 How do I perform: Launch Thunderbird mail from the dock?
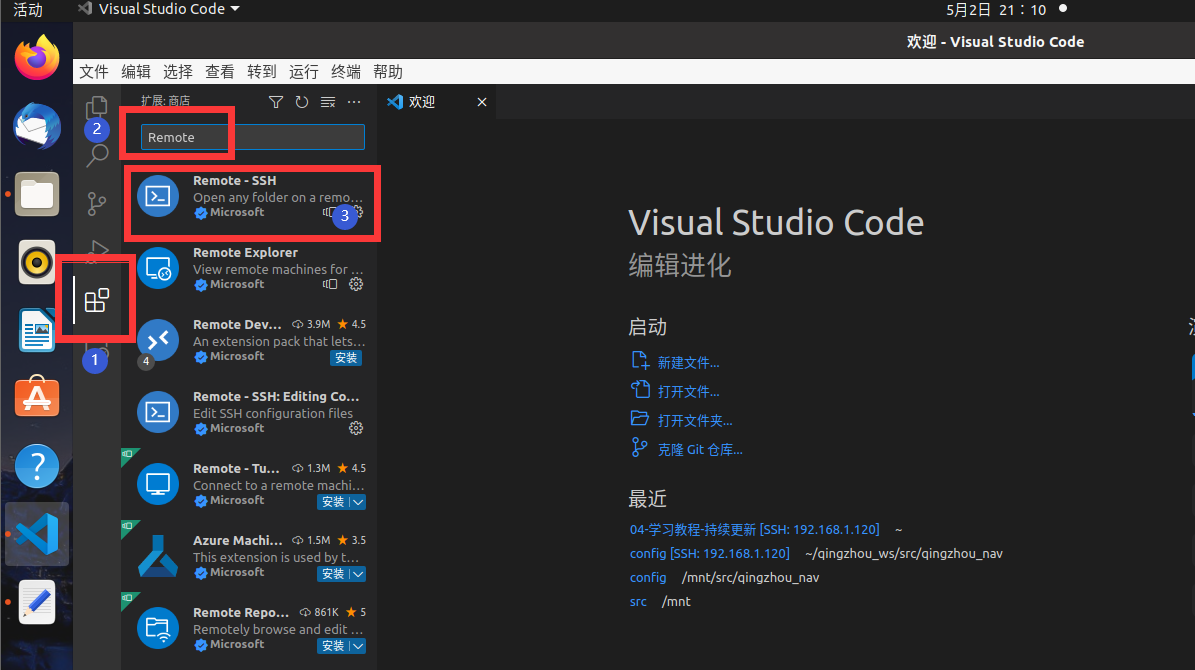(37, 126)
